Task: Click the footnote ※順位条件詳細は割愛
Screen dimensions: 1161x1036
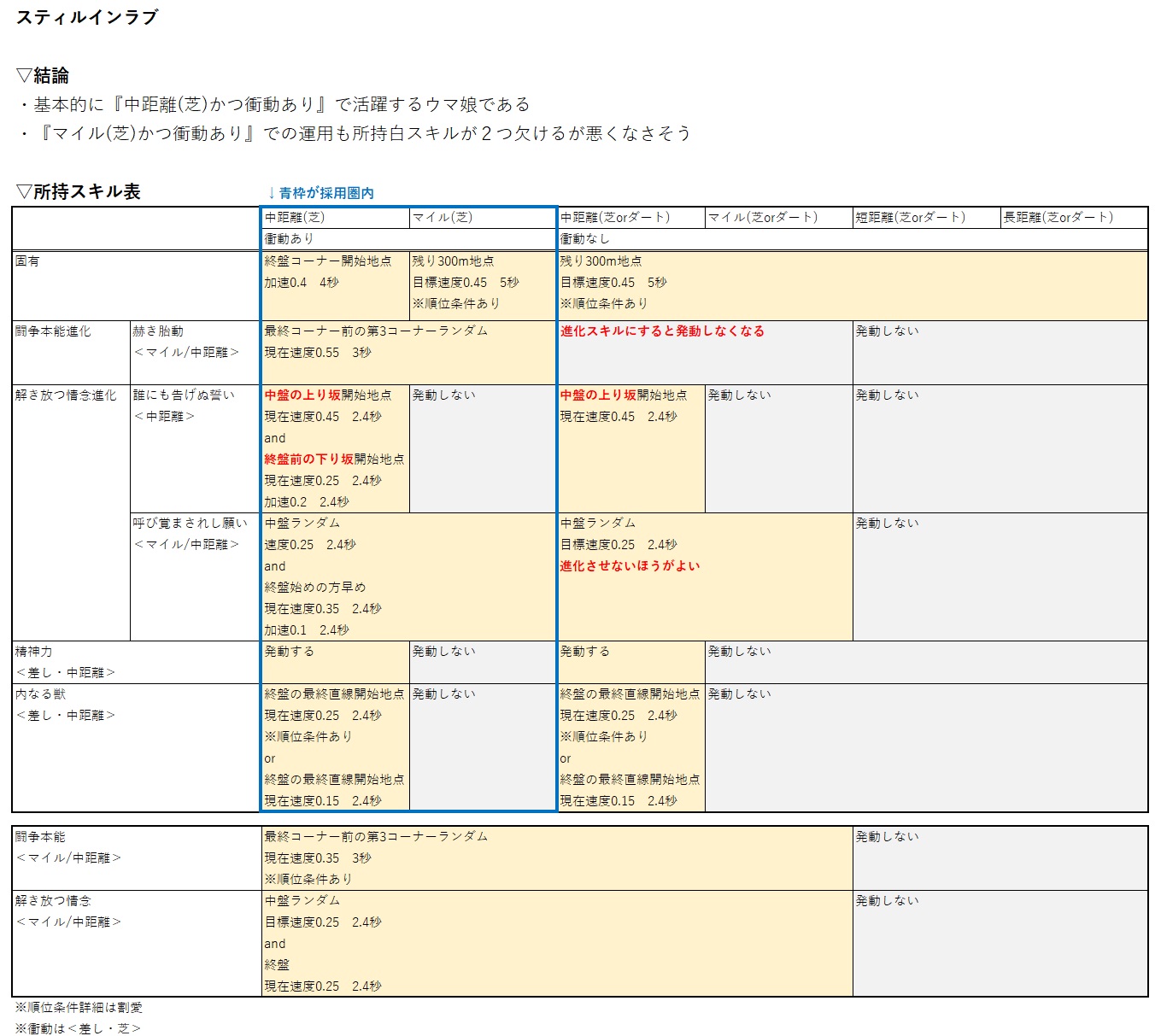Action: tap(79, 1007)
